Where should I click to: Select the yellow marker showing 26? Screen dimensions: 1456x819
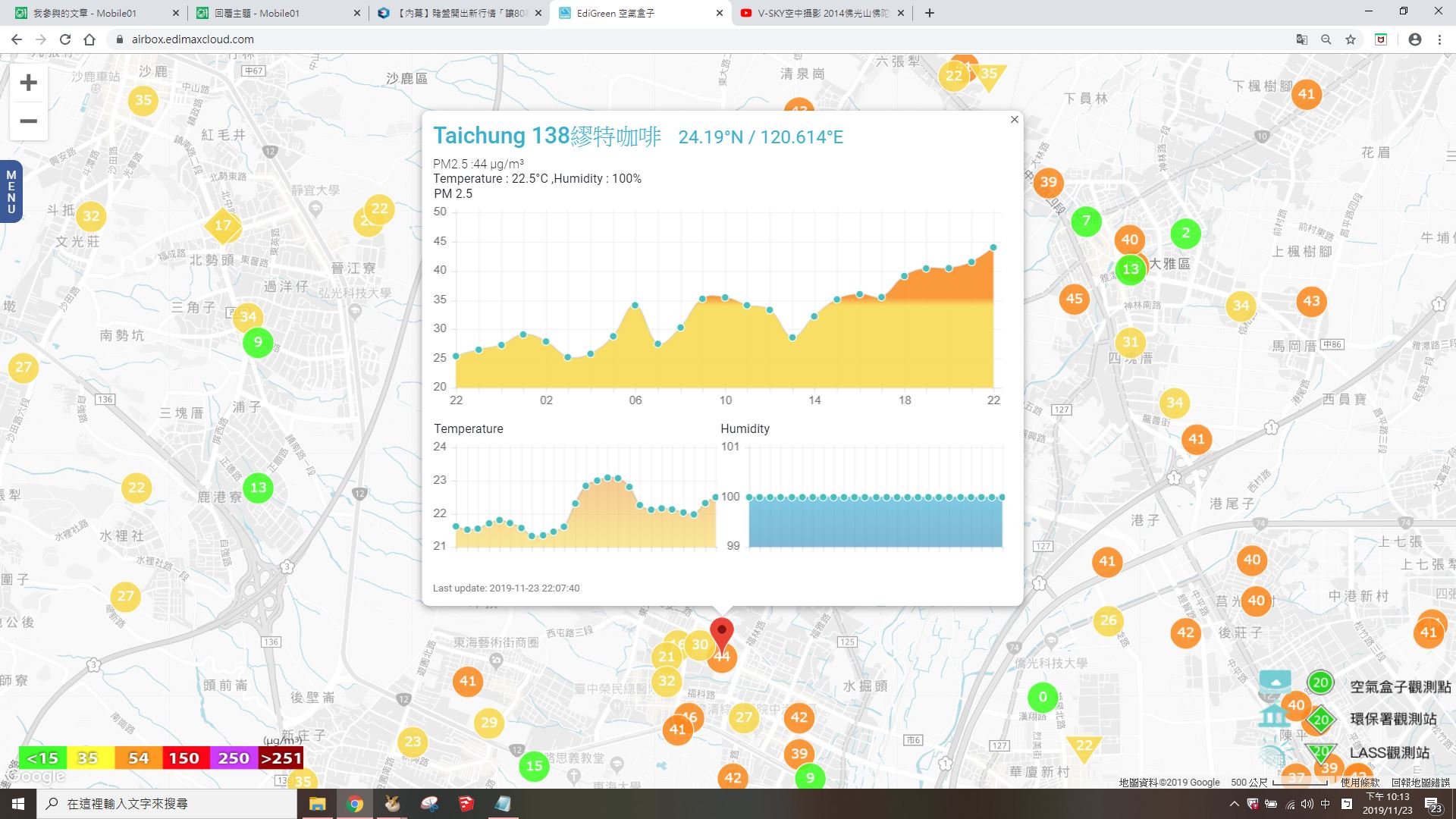(1108, 620)
